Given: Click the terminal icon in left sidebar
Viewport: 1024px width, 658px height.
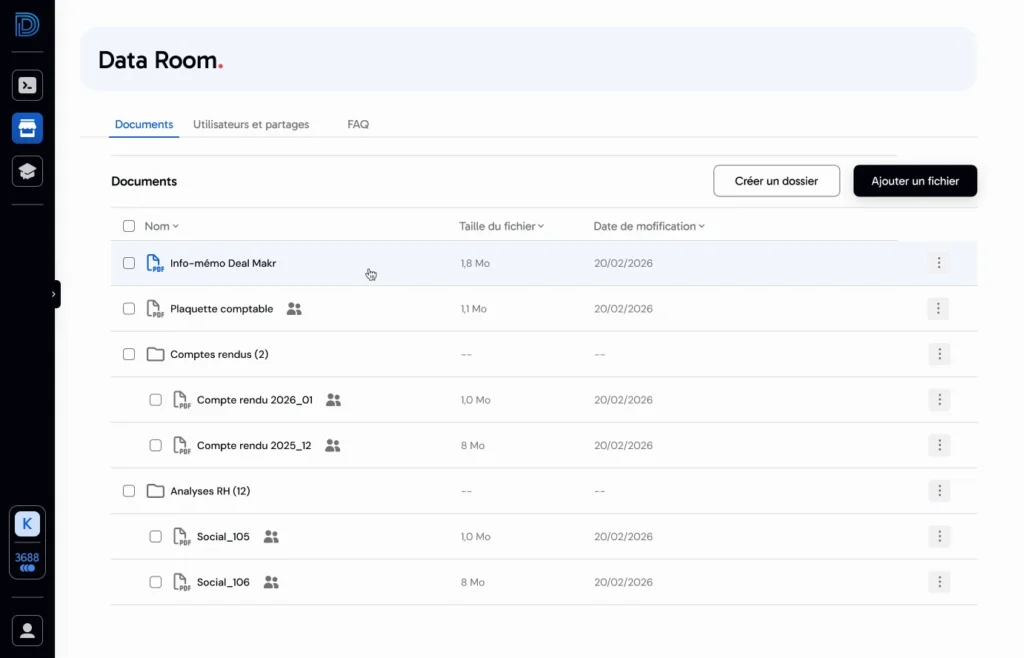Looking at the screenshot, I should (27, 85).
